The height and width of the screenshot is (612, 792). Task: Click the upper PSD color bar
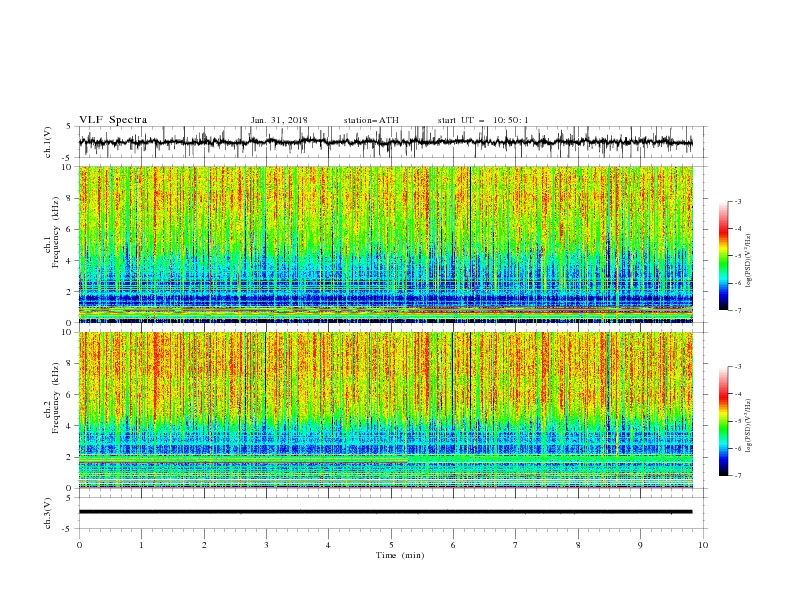(723, 256)
